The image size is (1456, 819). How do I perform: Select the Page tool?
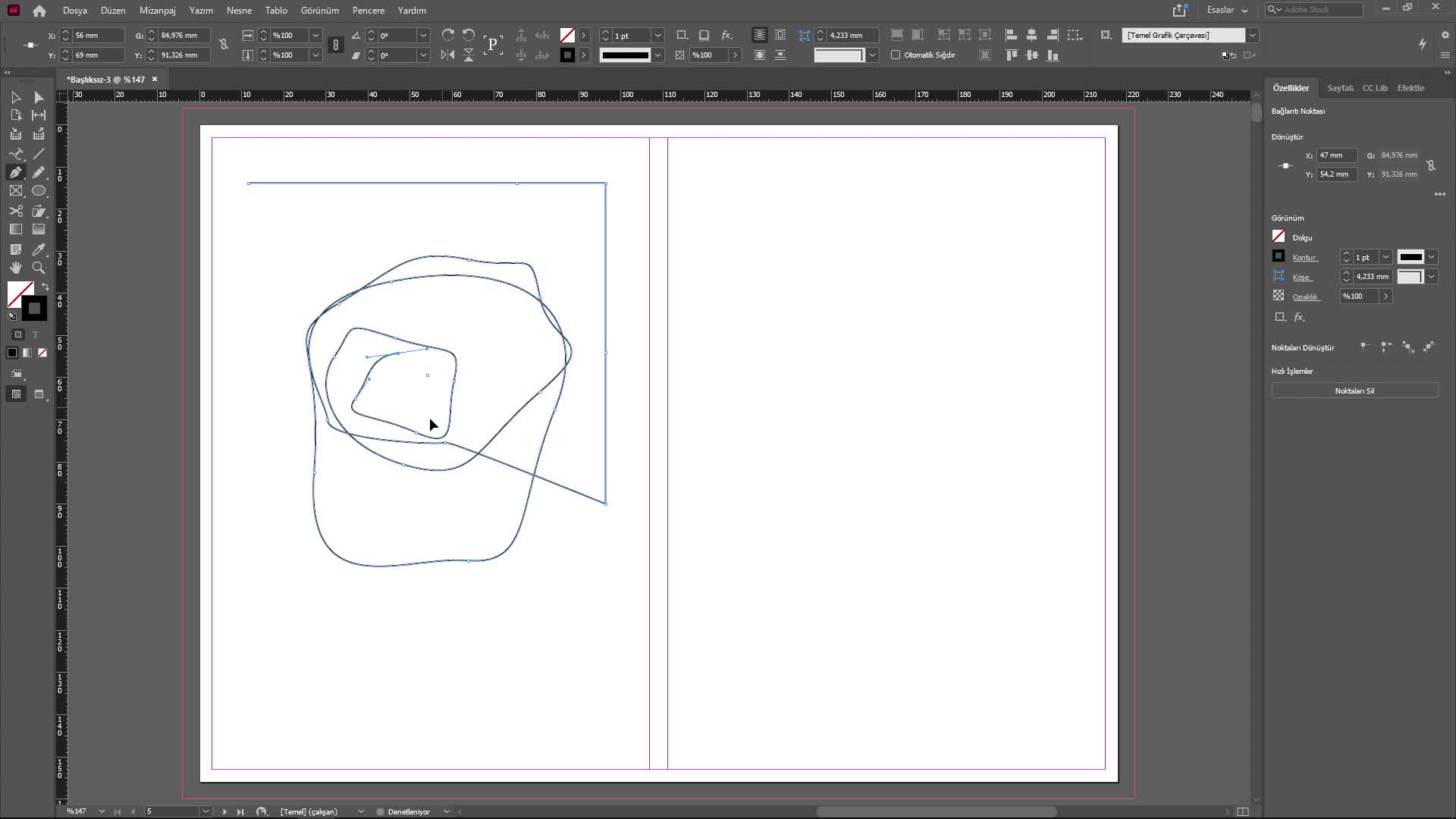click(16, 115)
